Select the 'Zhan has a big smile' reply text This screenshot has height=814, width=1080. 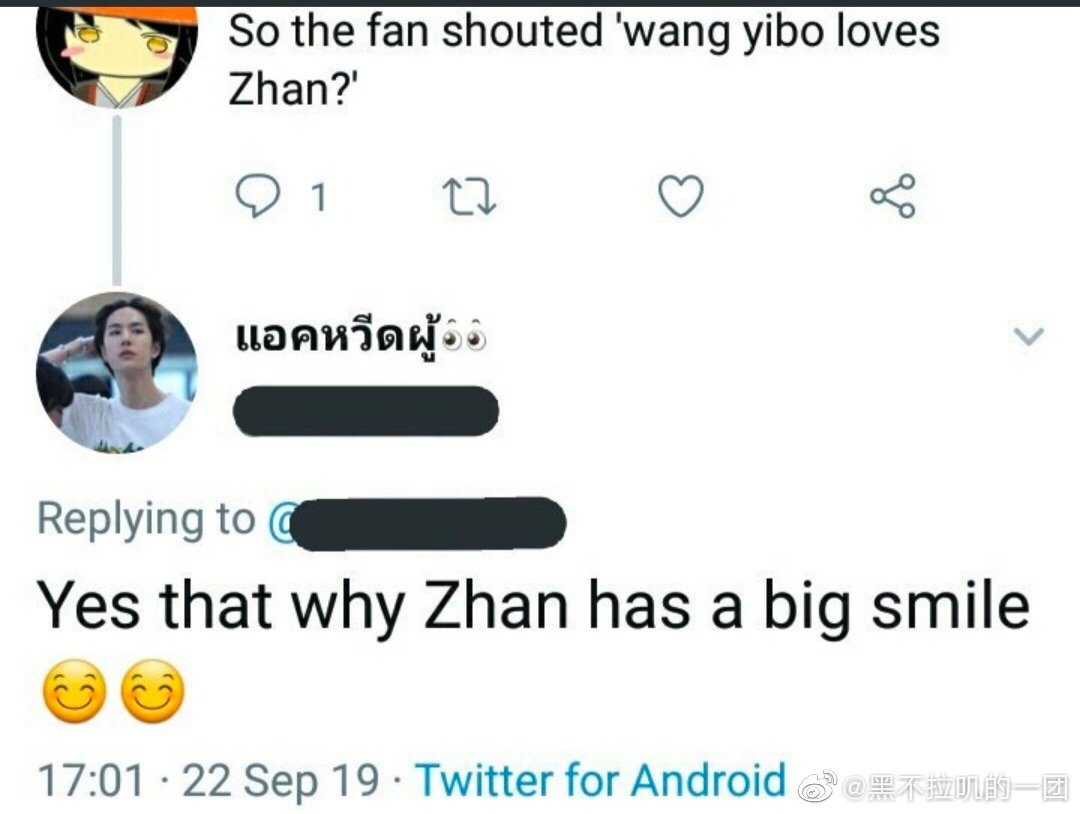click(533, 606)
